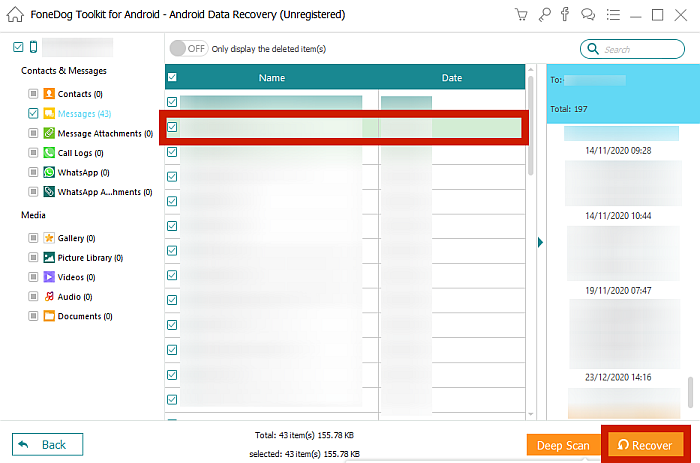
Task: Click the WhatsApp Attachments icon
Action: [49, 192]
